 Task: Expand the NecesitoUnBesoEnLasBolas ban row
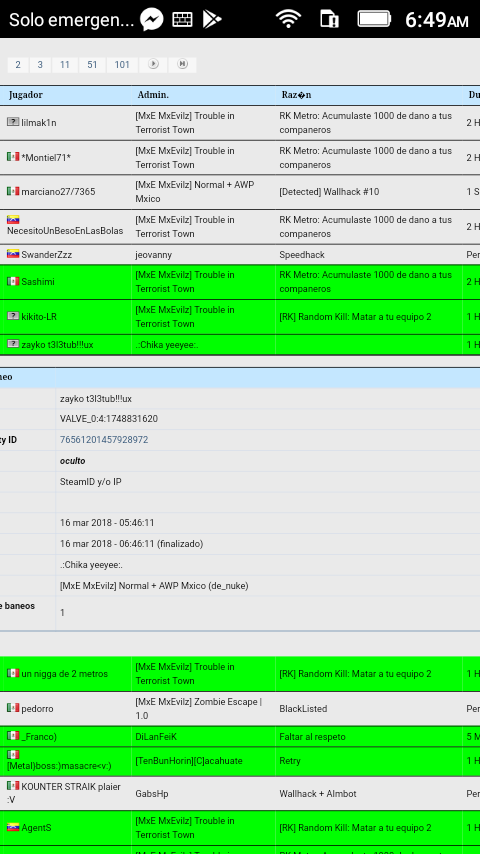click(240, 227)
